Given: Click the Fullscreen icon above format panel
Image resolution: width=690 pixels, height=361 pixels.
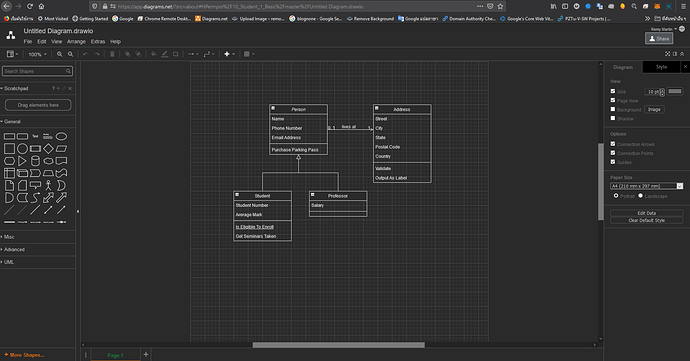Looking at the screenshot, I should pos(668,54).
